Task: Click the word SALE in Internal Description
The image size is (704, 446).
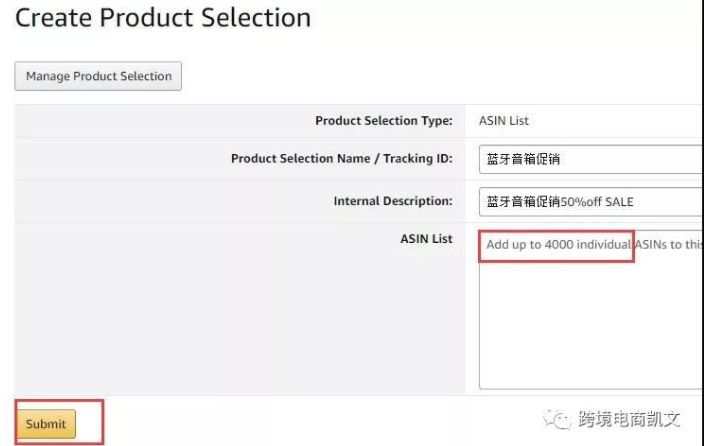Action: pos(615,201)
